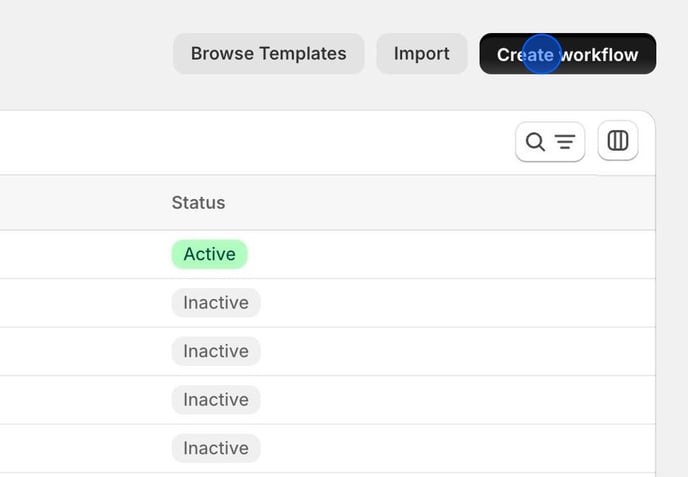Click the third Inactive status badge
This screenshot has width=688, height=477.
216,400
